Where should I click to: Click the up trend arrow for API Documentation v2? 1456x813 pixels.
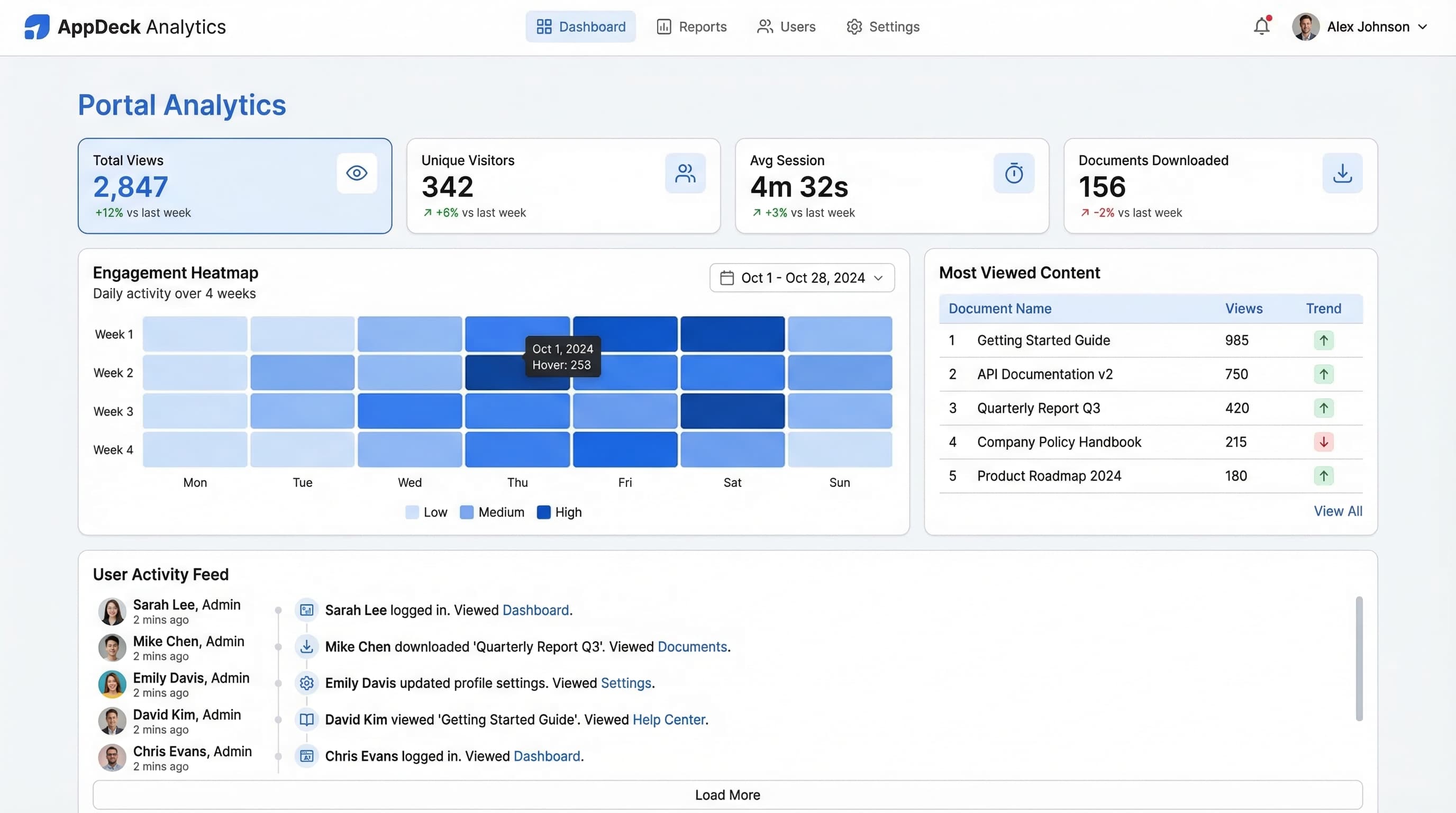pyautogui.click(x=1323, y=374)
